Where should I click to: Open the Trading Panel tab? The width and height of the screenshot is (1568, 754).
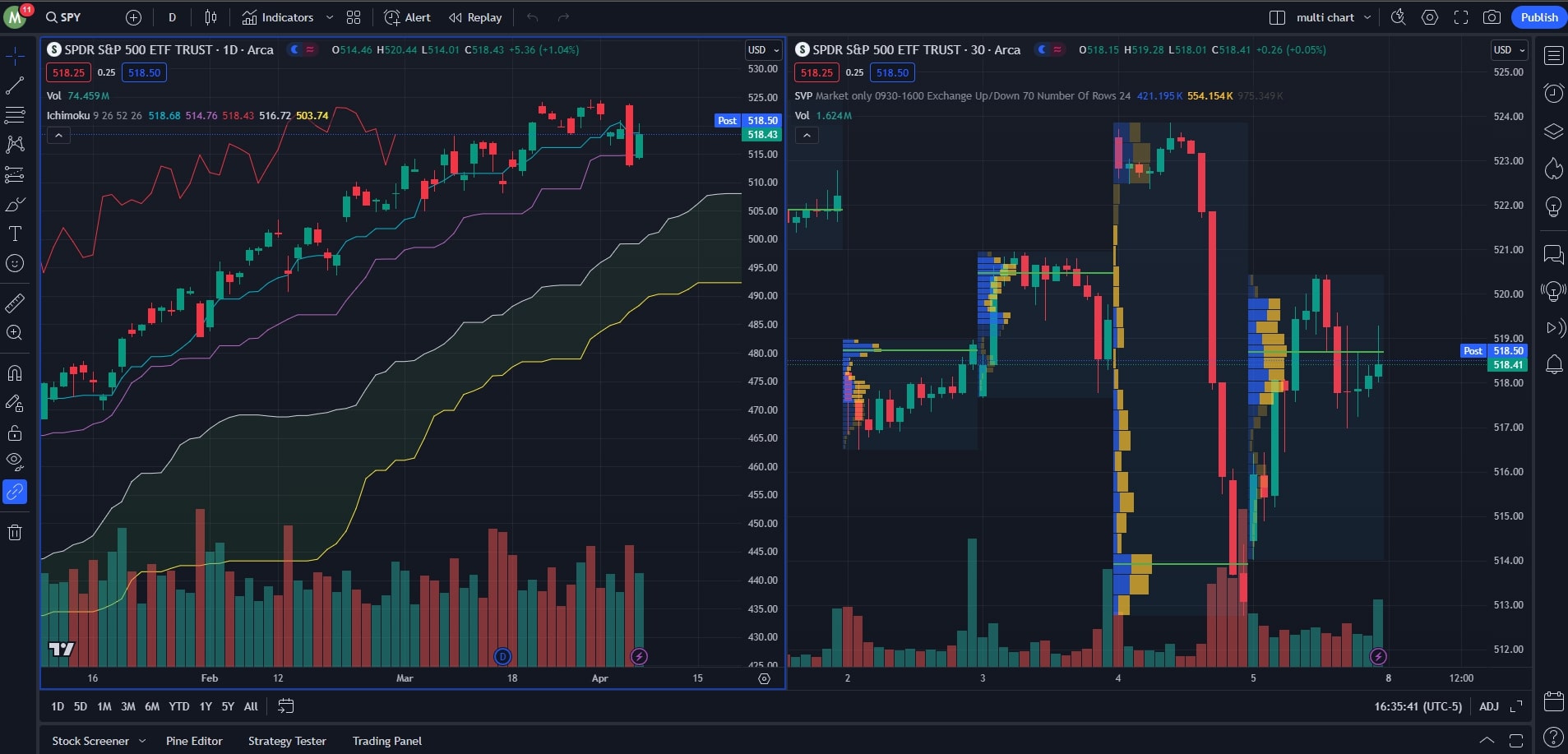point(387,741)
